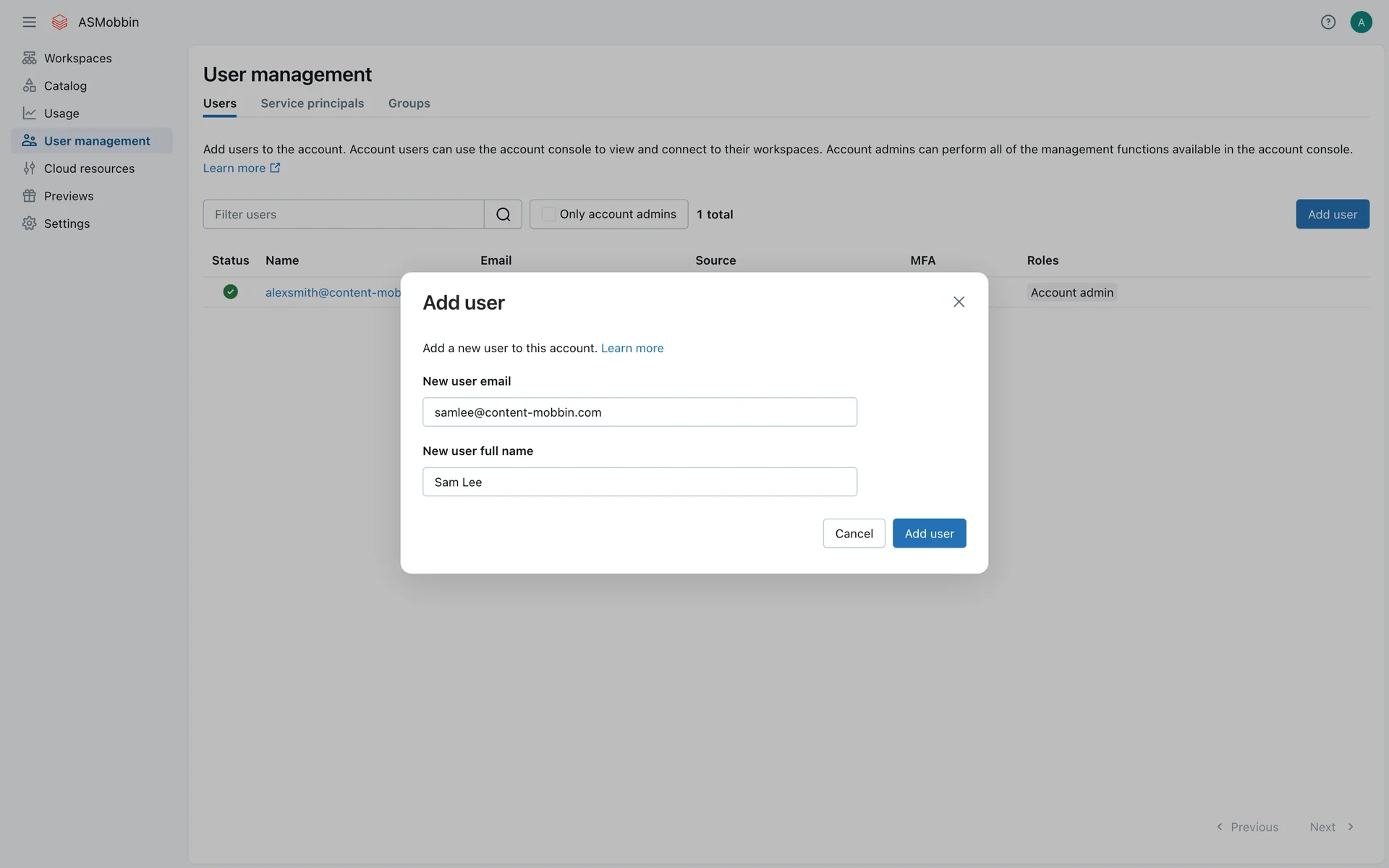
Task: Go to the Next page
Action: click(x=1331, y=827)
